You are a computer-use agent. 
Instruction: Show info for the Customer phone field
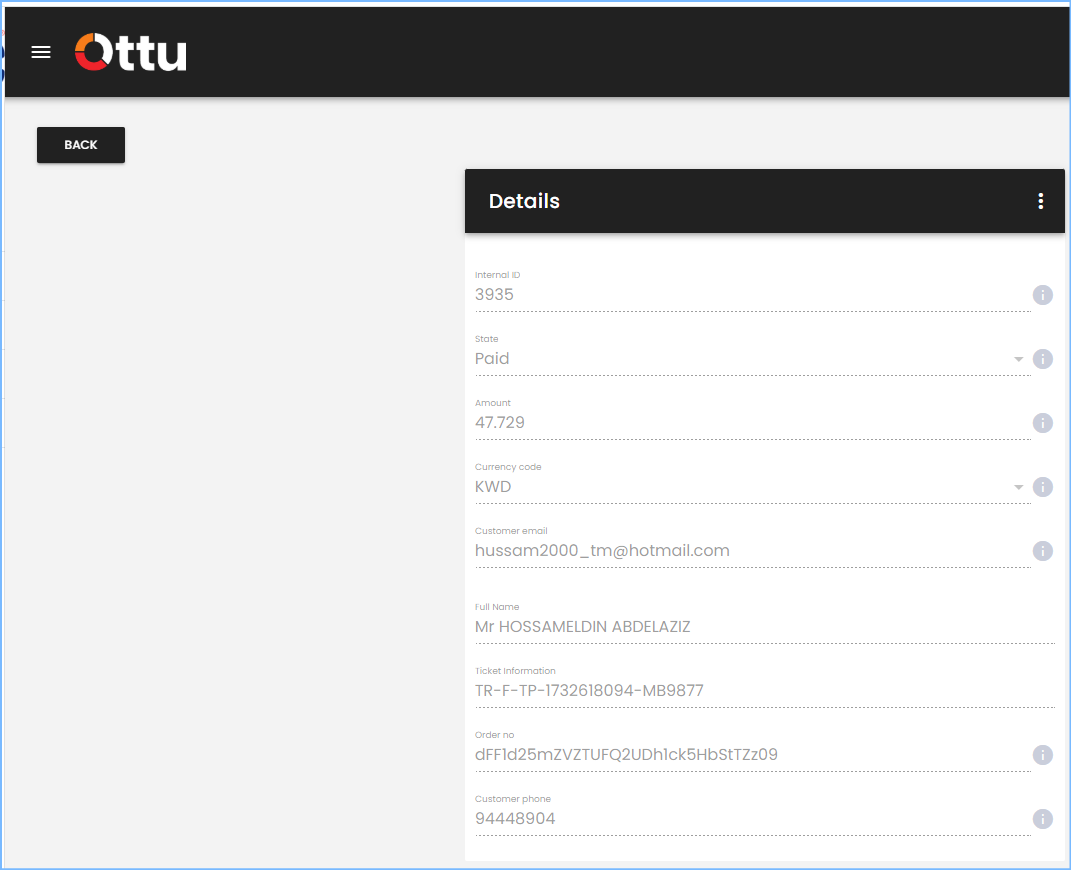coord(1042,819)
